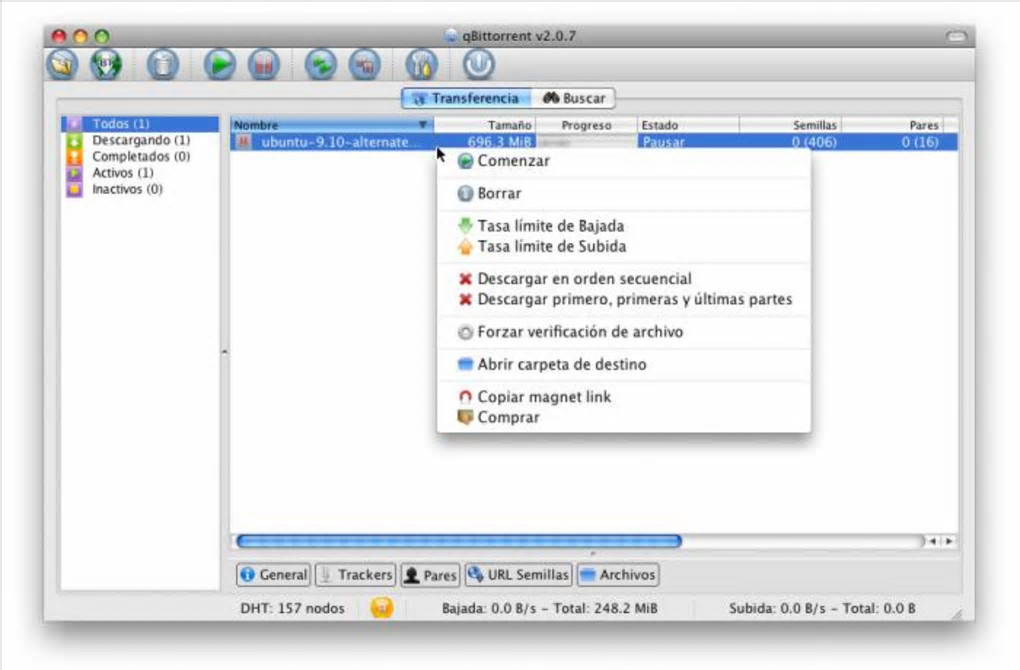
Task: Click paused icon before ubuntu-9.10-alternate
Action: pyautogui.click(x=243, y=142)
